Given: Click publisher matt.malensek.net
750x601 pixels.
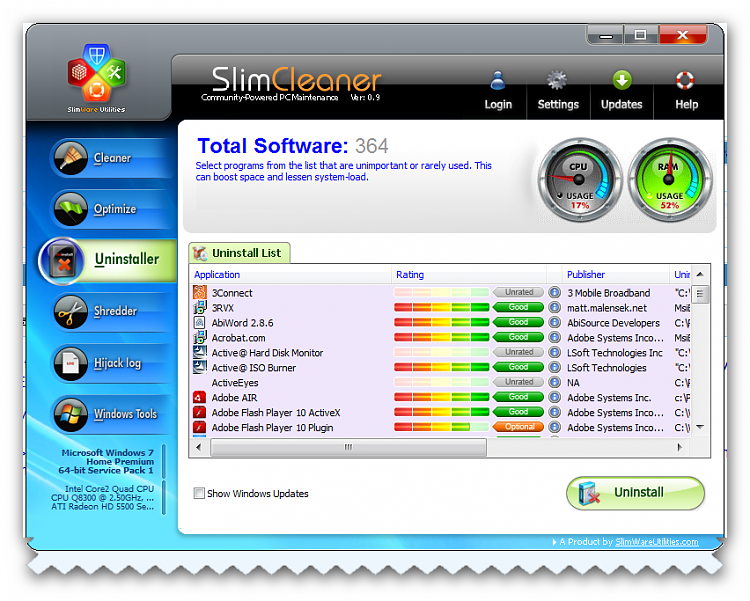Looking at the screenshot, I should 607,308.
